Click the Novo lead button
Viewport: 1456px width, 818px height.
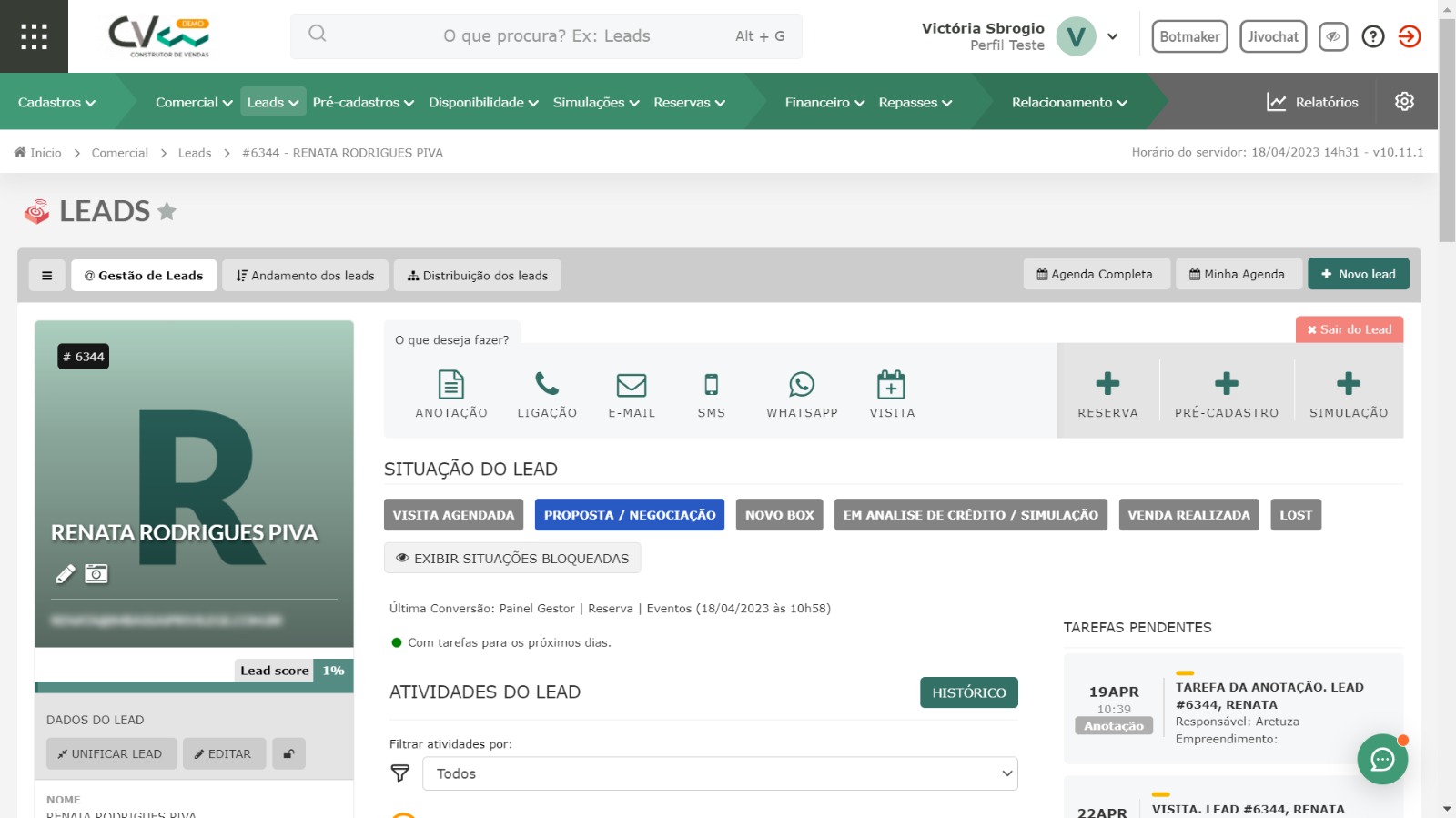click(x=1358, y=274)
